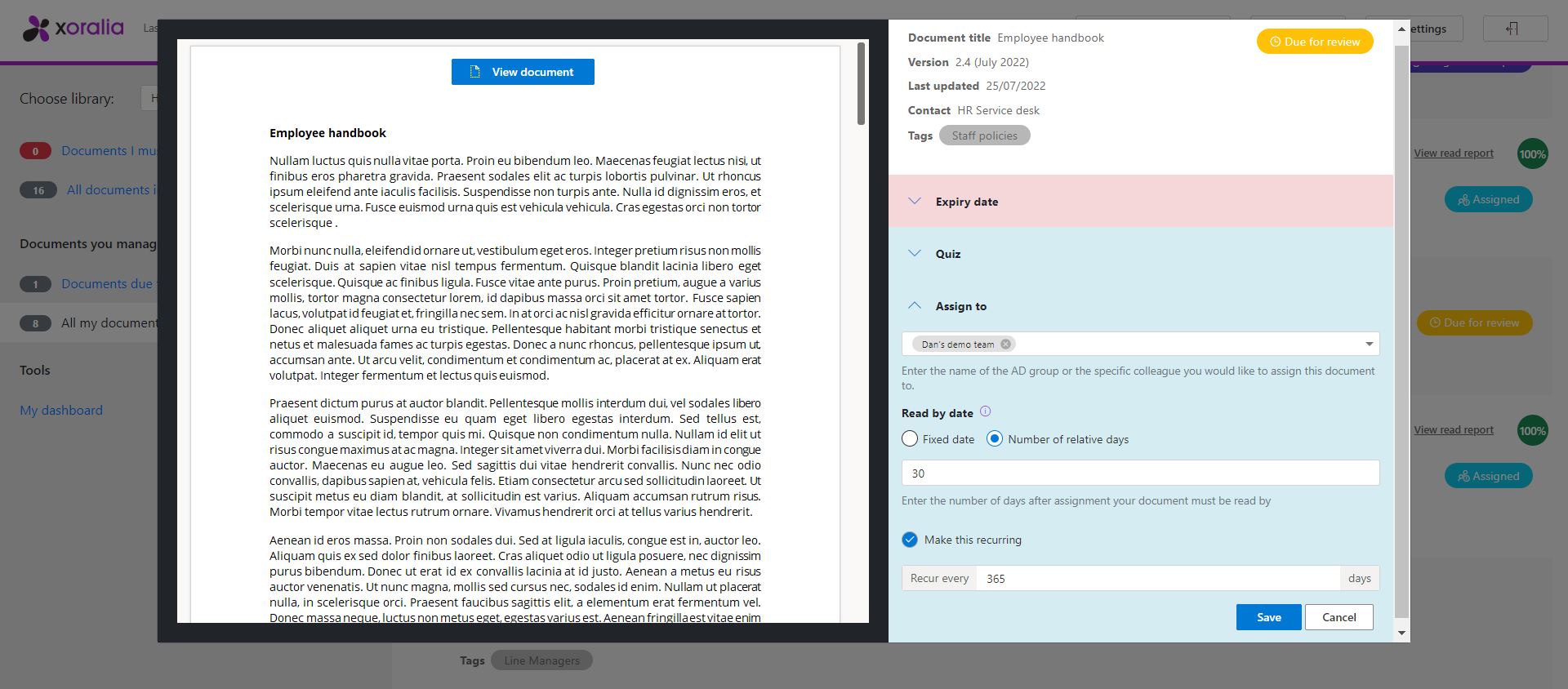Expand the Expiry date section
This screenshot has height=689, width=1568.
click(x=915, y=202)
